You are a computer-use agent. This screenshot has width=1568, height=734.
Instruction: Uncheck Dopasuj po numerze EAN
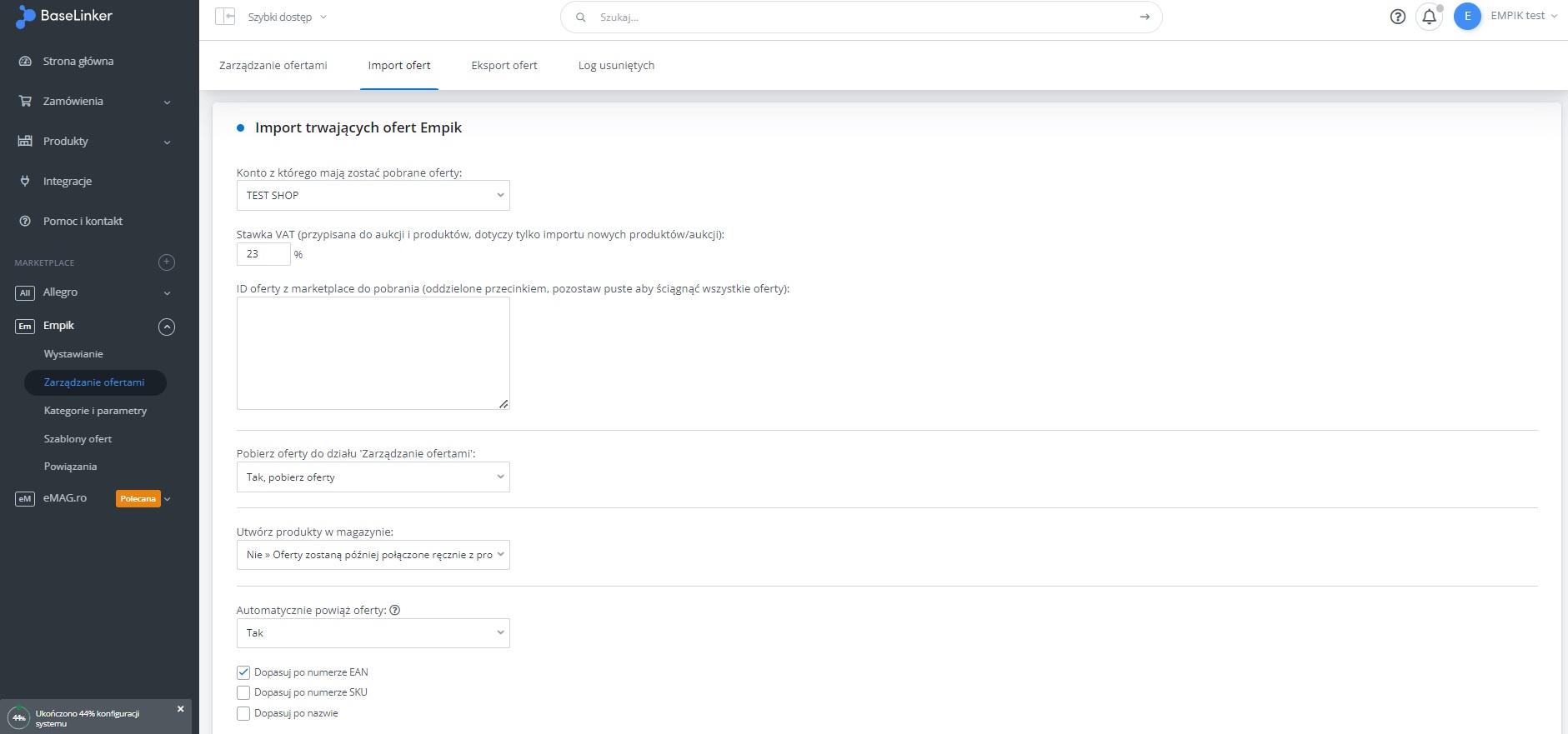[x=243, y=672]
